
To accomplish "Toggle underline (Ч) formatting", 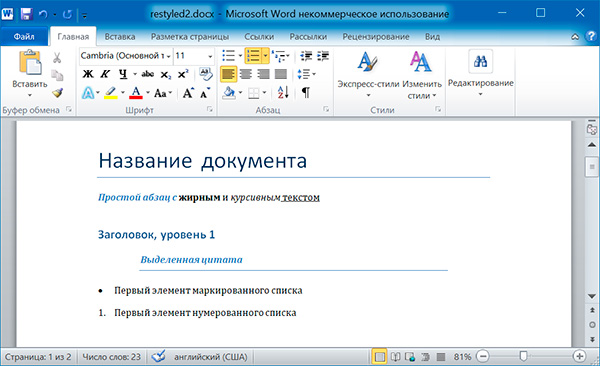I will (x=123, y=74).
